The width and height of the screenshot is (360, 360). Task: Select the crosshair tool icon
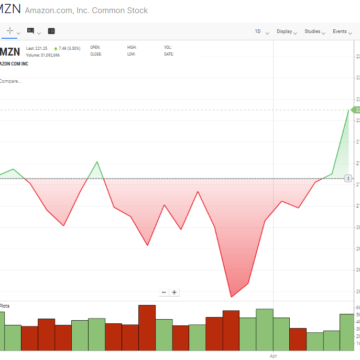[x=10, y=31]
